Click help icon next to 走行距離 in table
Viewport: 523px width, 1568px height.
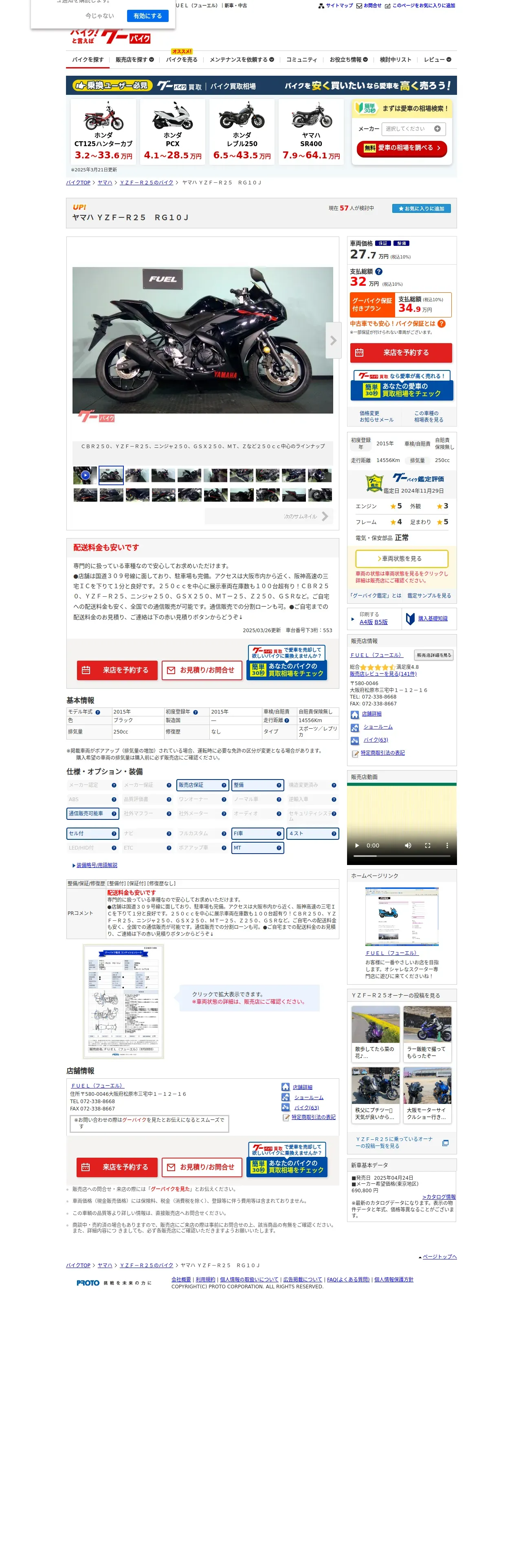tap(286, 720)
